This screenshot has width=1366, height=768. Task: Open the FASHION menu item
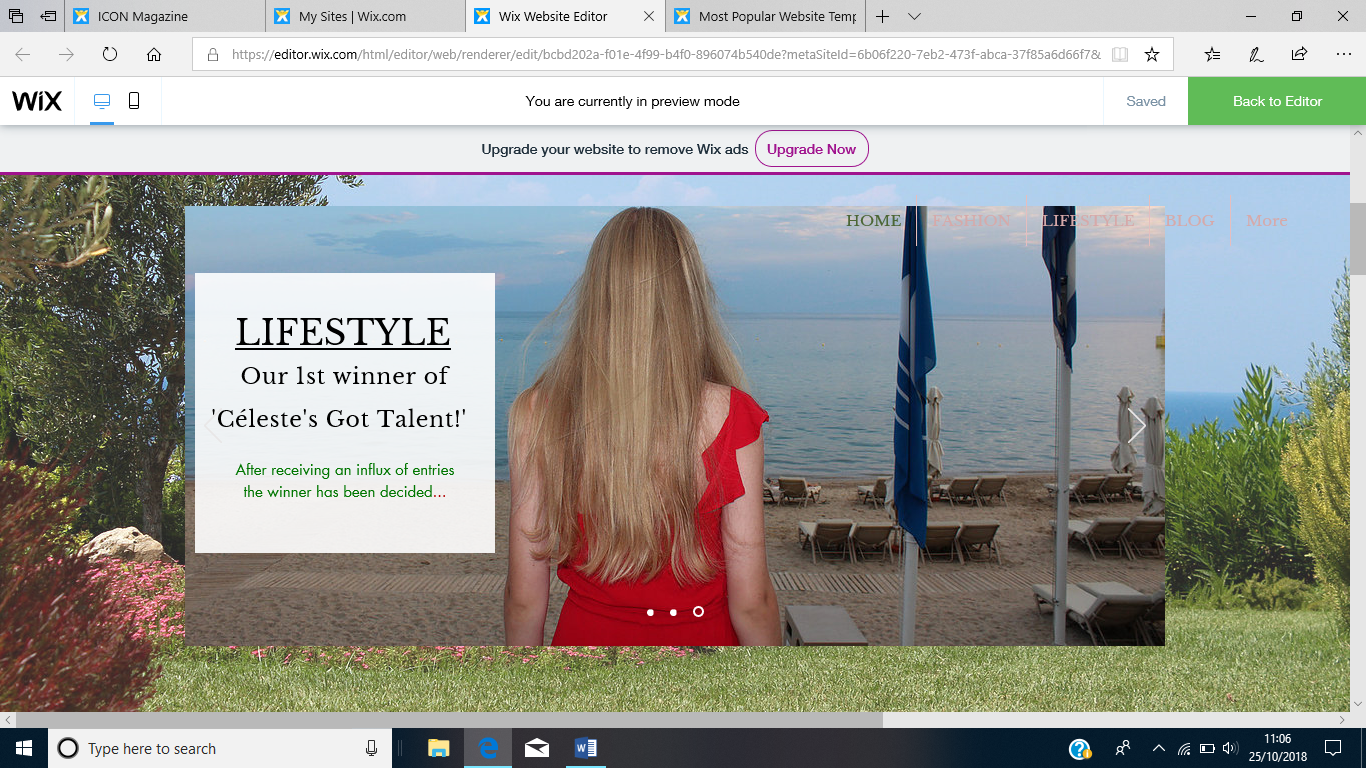[x=971, y=220]
